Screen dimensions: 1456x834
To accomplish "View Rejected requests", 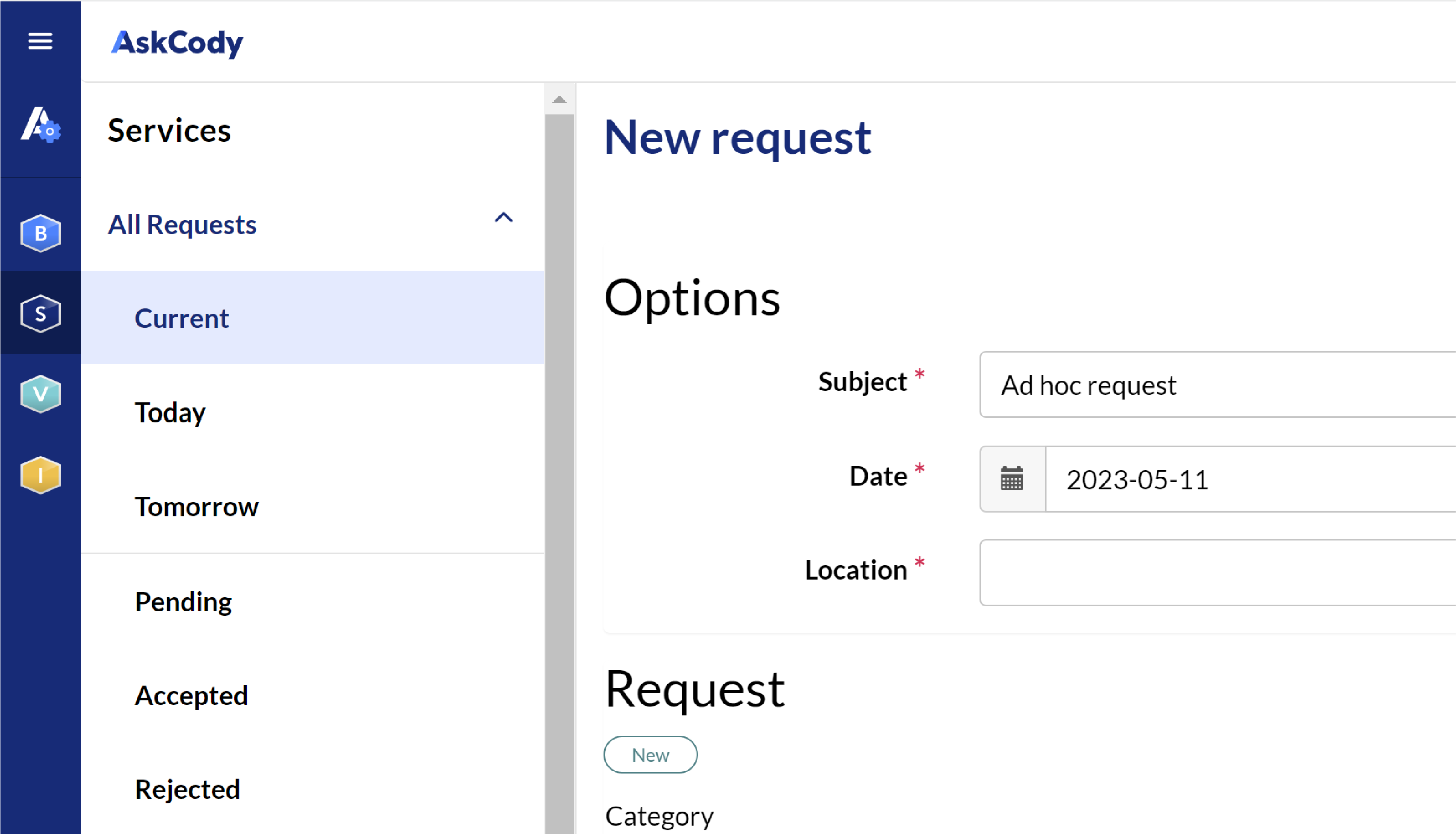I will pos(188,789).
